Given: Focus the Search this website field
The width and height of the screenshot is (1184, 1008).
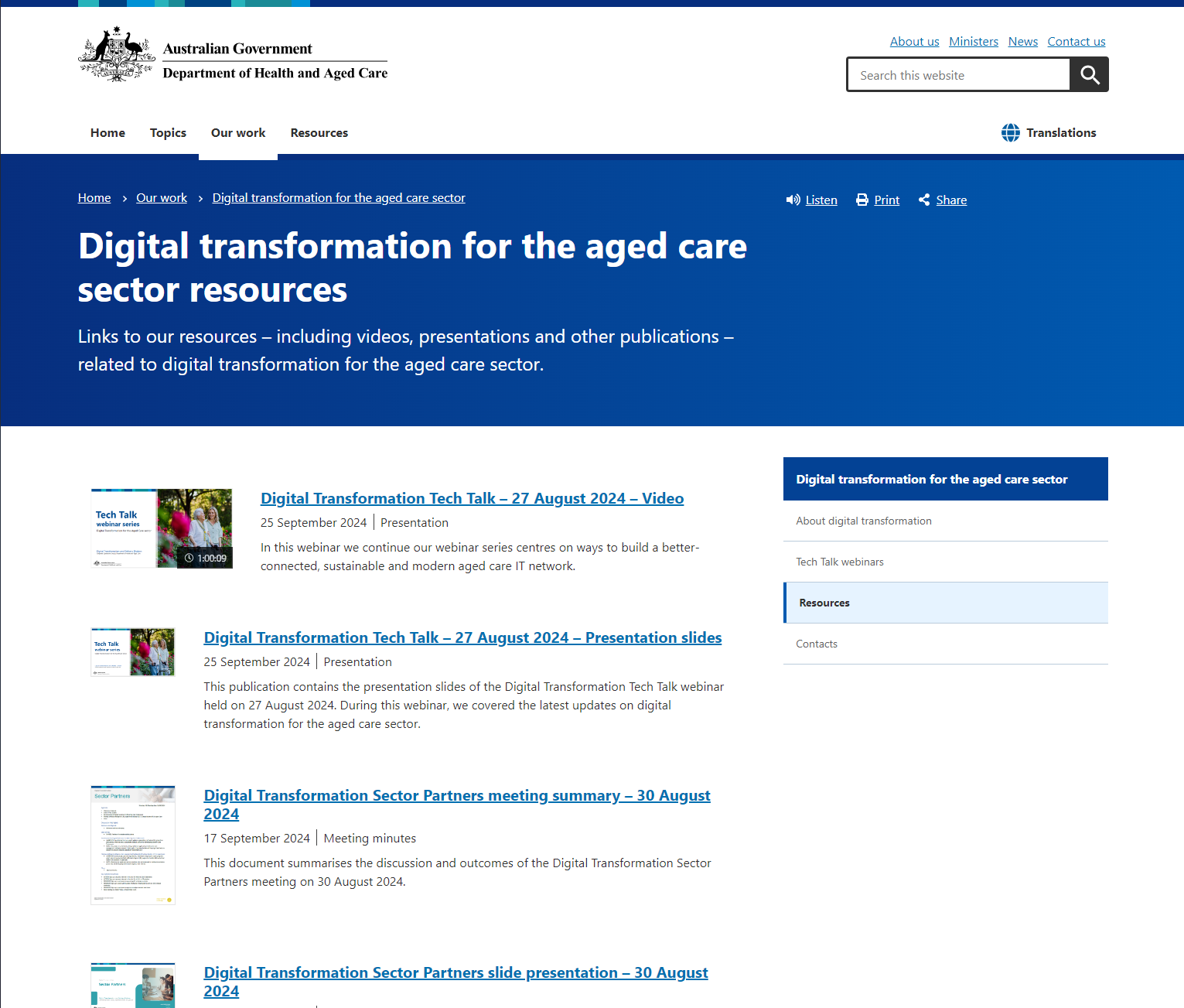Looking at the screenshot, I should tap(959, 75).
